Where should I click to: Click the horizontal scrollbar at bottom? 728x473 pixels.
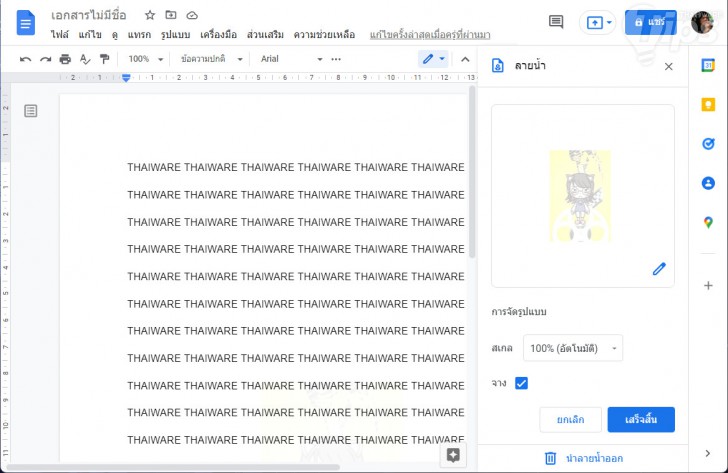[173, 467]
